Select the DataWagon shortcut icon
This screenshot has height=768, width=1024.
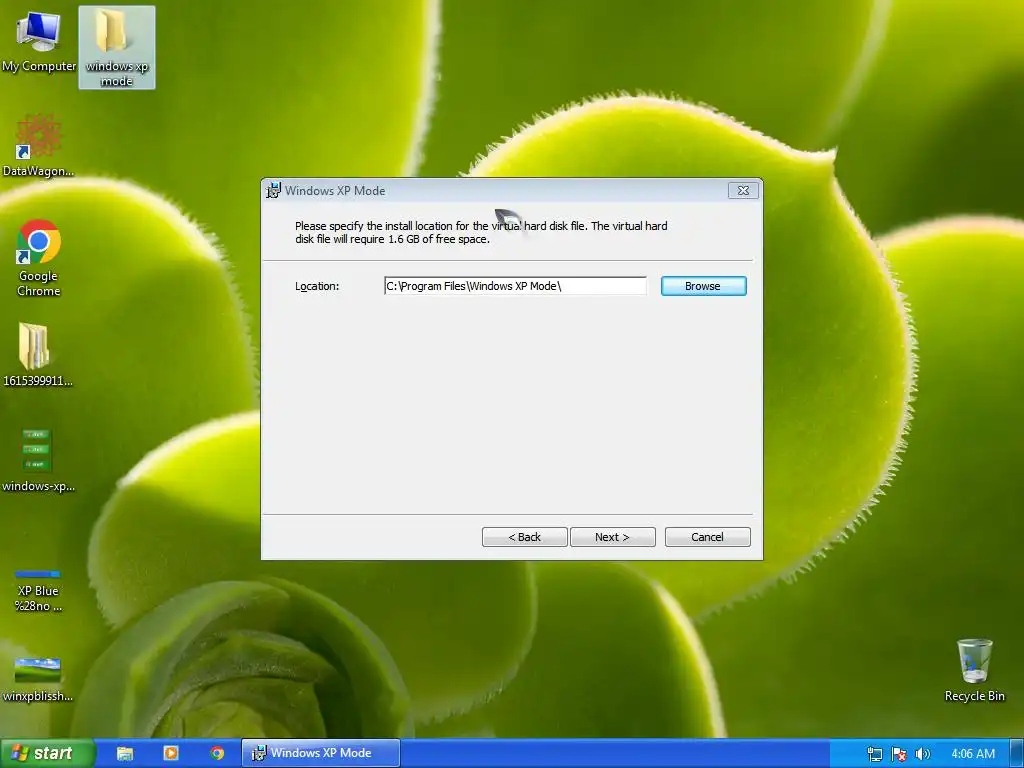point(38,145)
